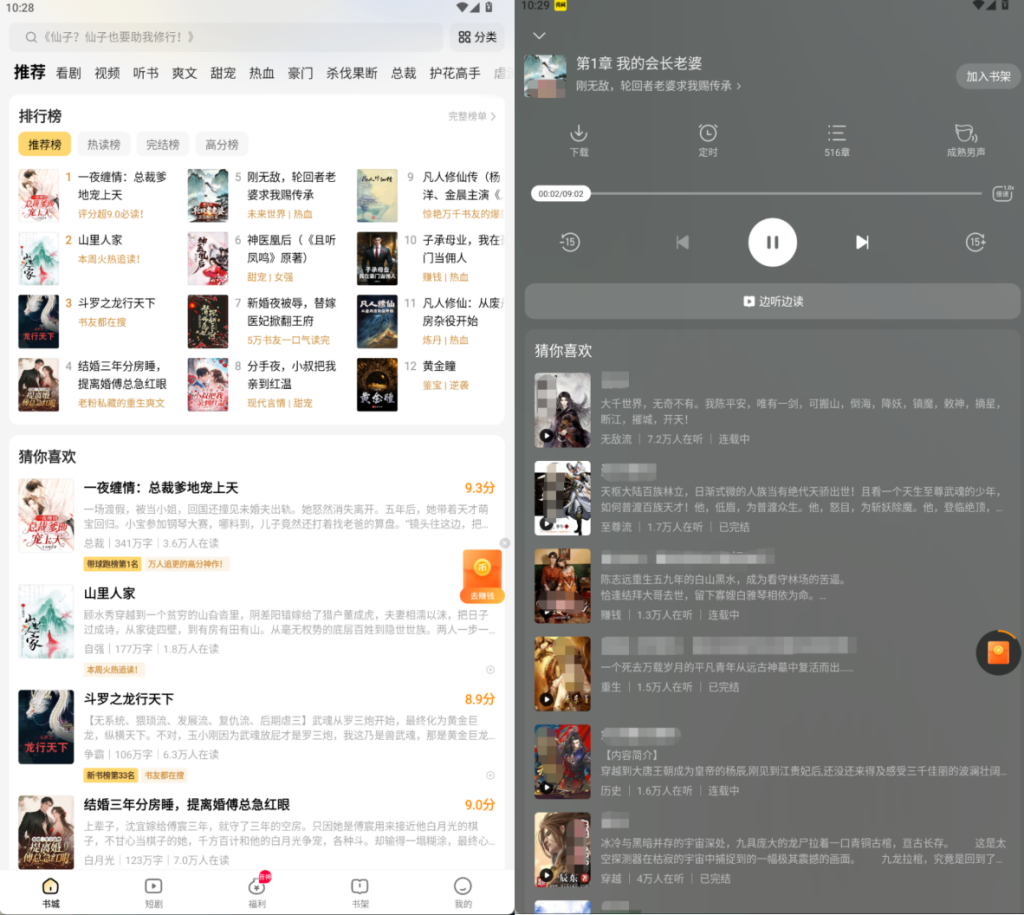Viewport: 1024px width, 915px height.
Task: Toggle the playback speed (倍速) control
Action: coord(1002,193)
